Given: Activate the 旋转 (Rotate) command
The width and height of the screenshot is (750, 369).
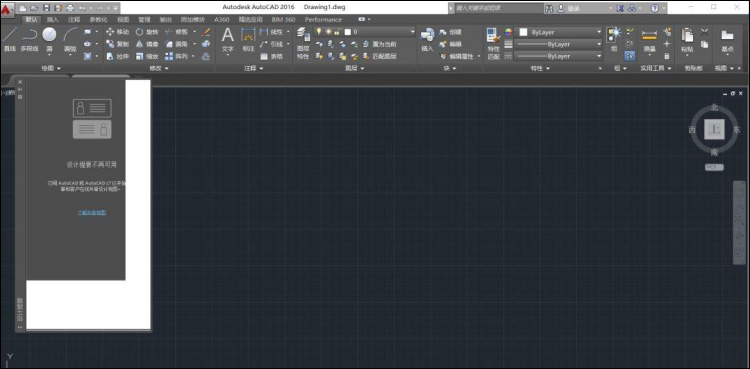Looking at the screenshot, I should coord(147,32).
